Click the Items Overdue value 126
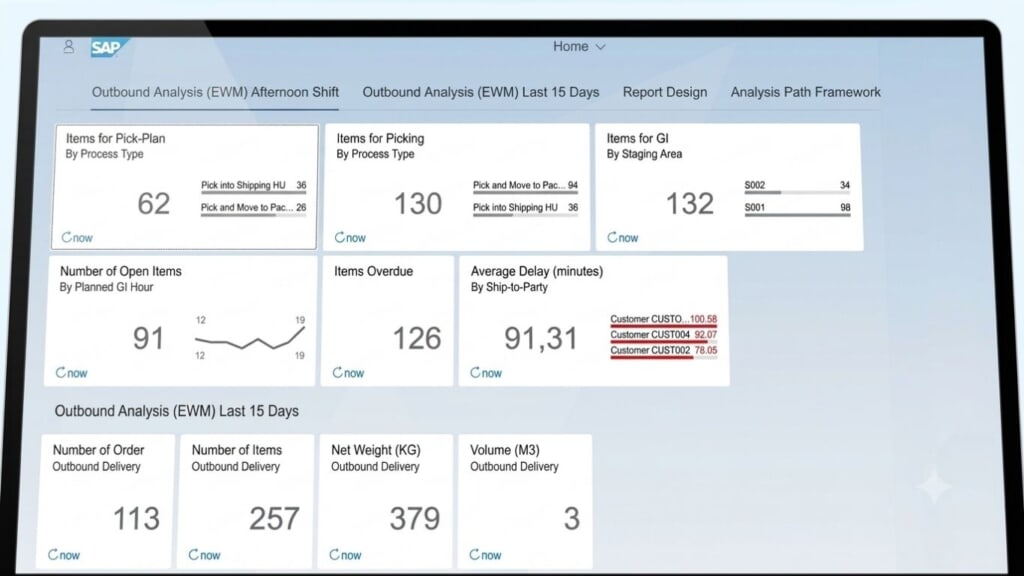1024x576 pixels. (x=417, y=338)
